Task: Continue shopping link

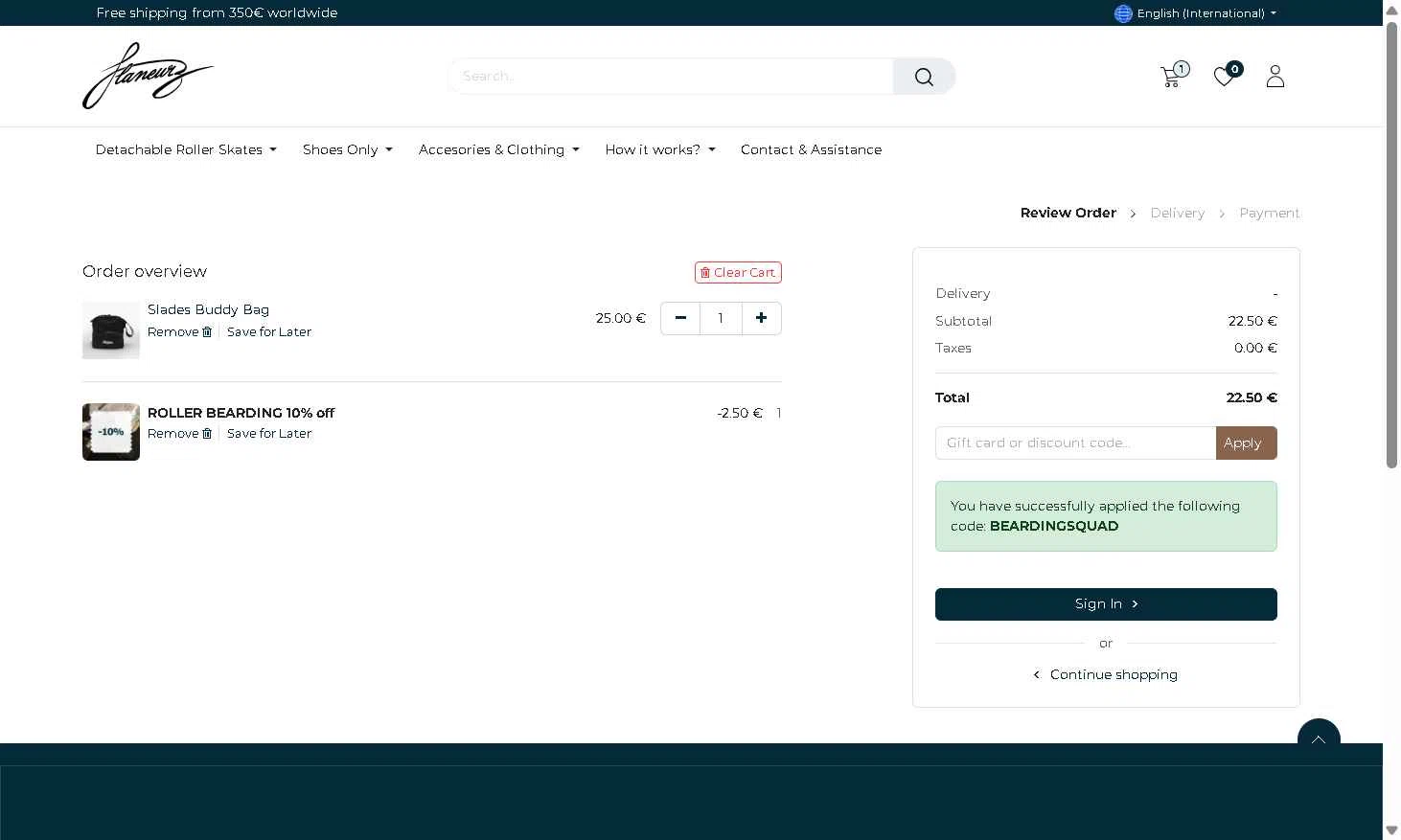Action: click(x=1106, y=674)
